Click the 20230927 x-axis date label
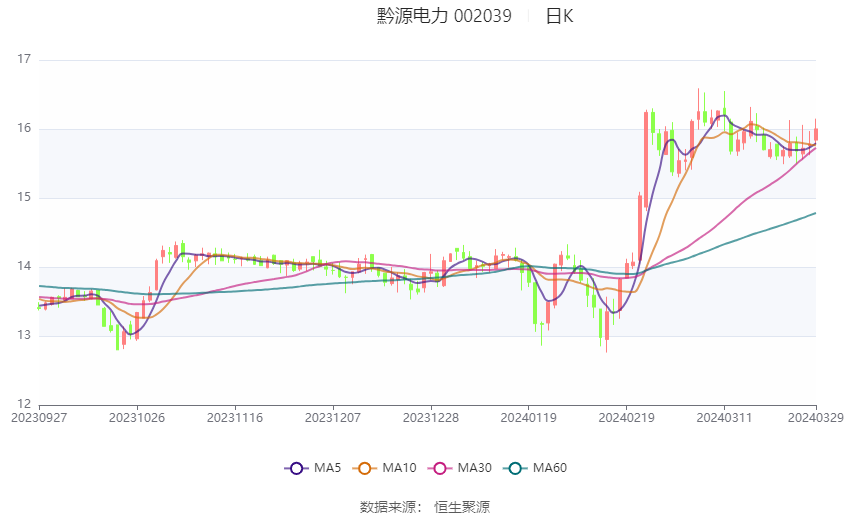 click(39, 418)
